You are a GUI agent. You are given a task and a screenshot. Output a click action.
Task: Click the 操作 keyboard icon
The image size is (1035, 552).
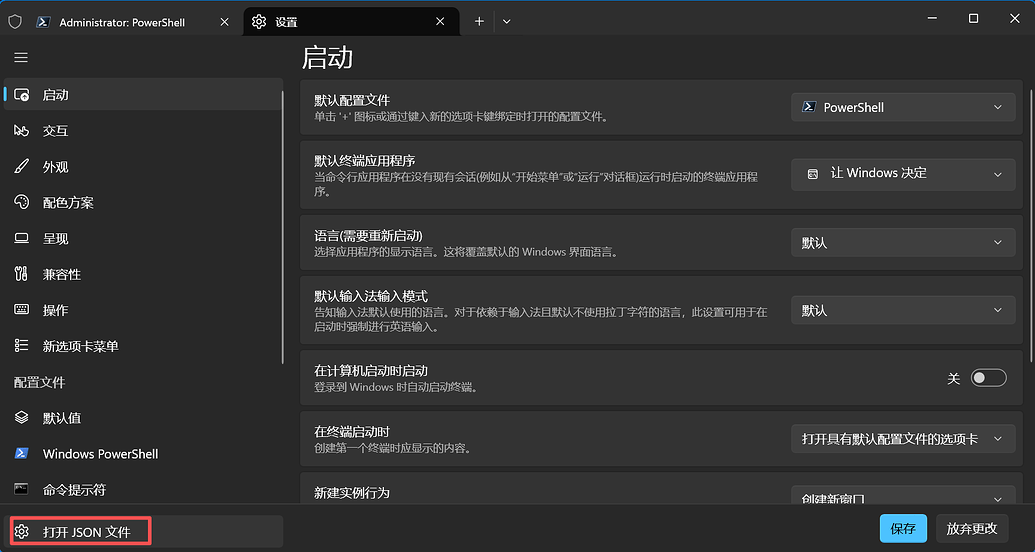[x=21, y=310]
